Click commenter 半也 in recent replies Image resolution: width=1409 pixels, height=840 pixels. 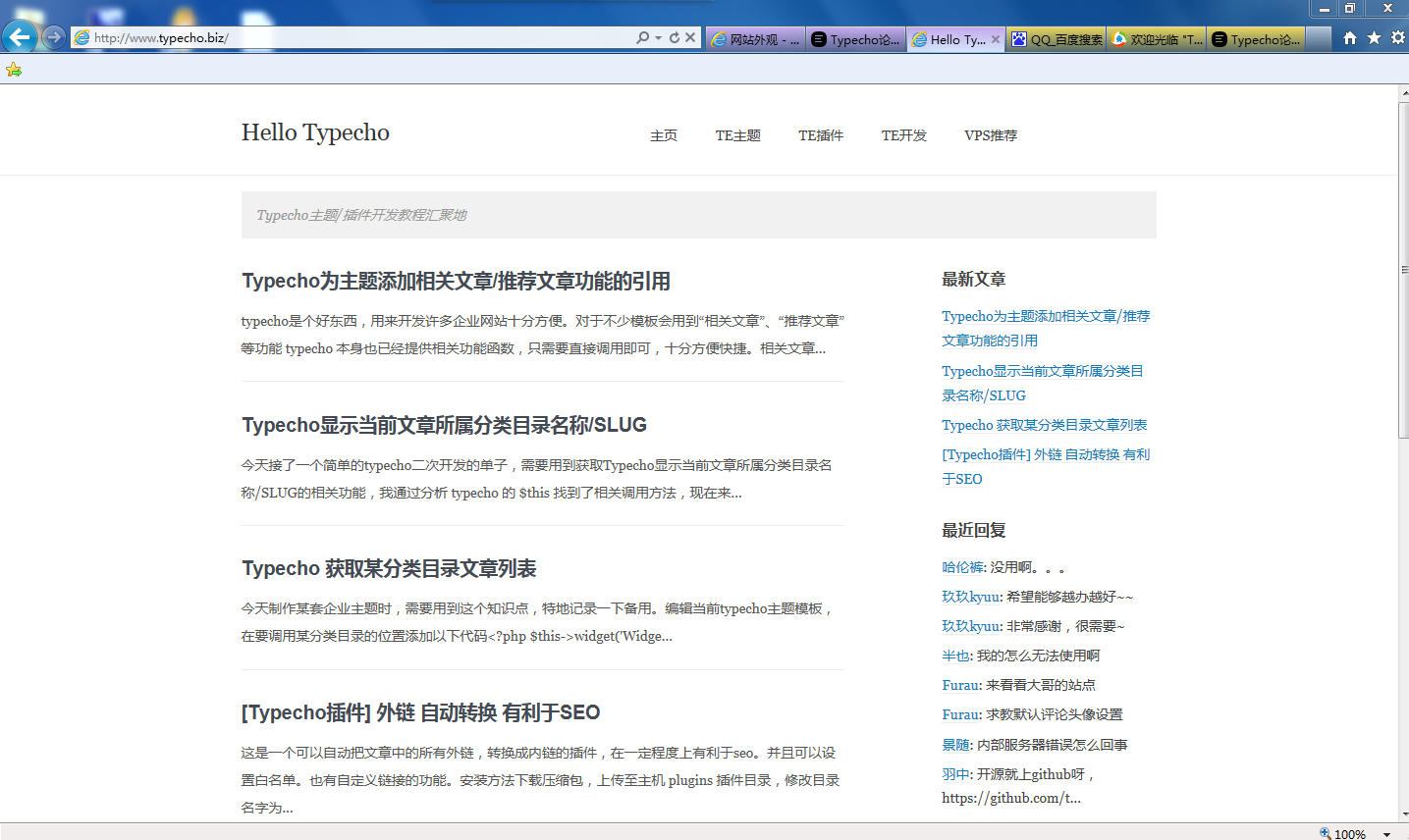point(955,656)
